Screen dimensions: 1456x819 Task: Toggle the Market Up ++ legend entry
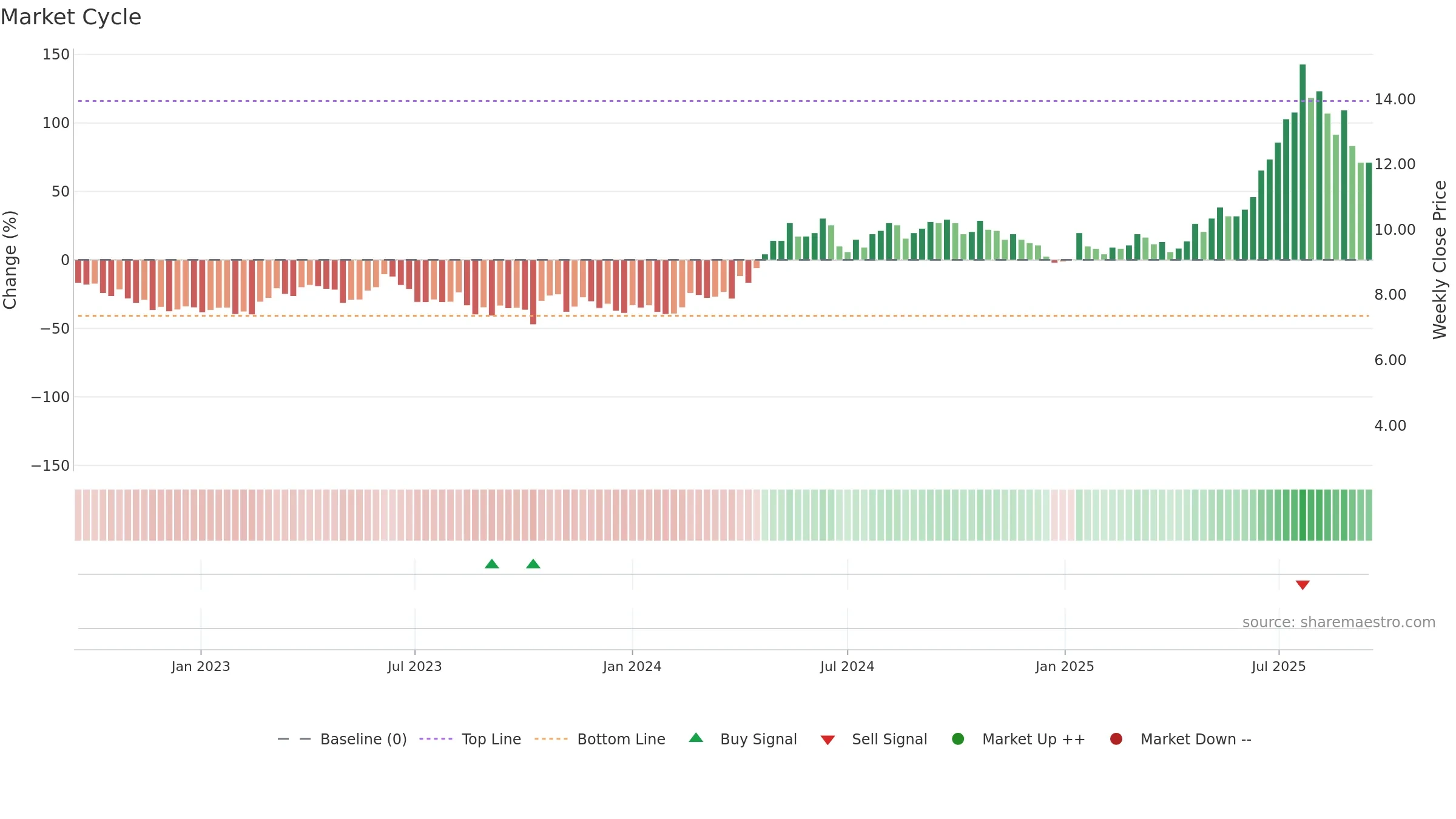pos(1019,739)
